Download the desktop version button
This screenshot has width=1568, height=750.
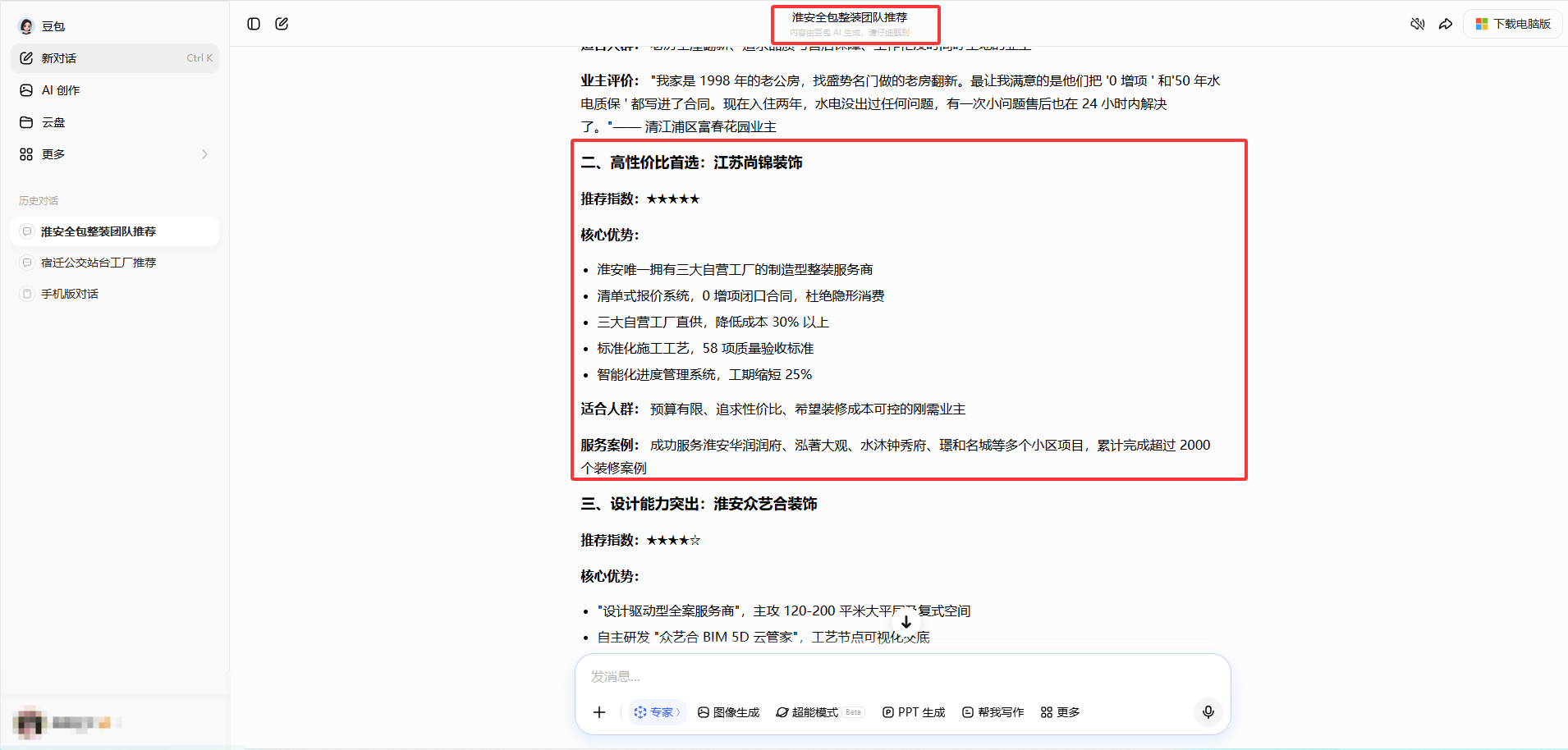[x=1513, y=24]
